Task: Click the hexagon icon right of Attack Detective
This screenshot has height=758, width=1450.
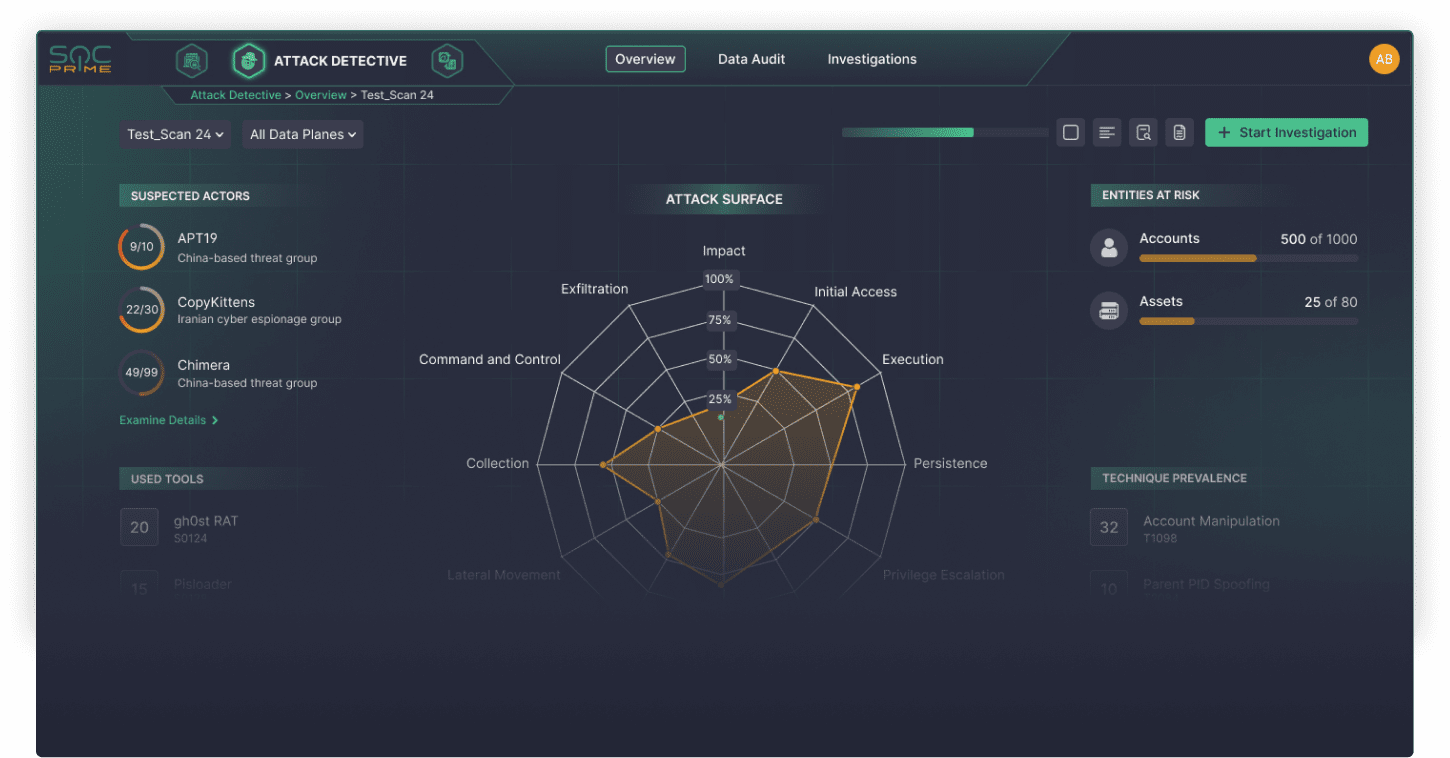Action: (447, 61)
